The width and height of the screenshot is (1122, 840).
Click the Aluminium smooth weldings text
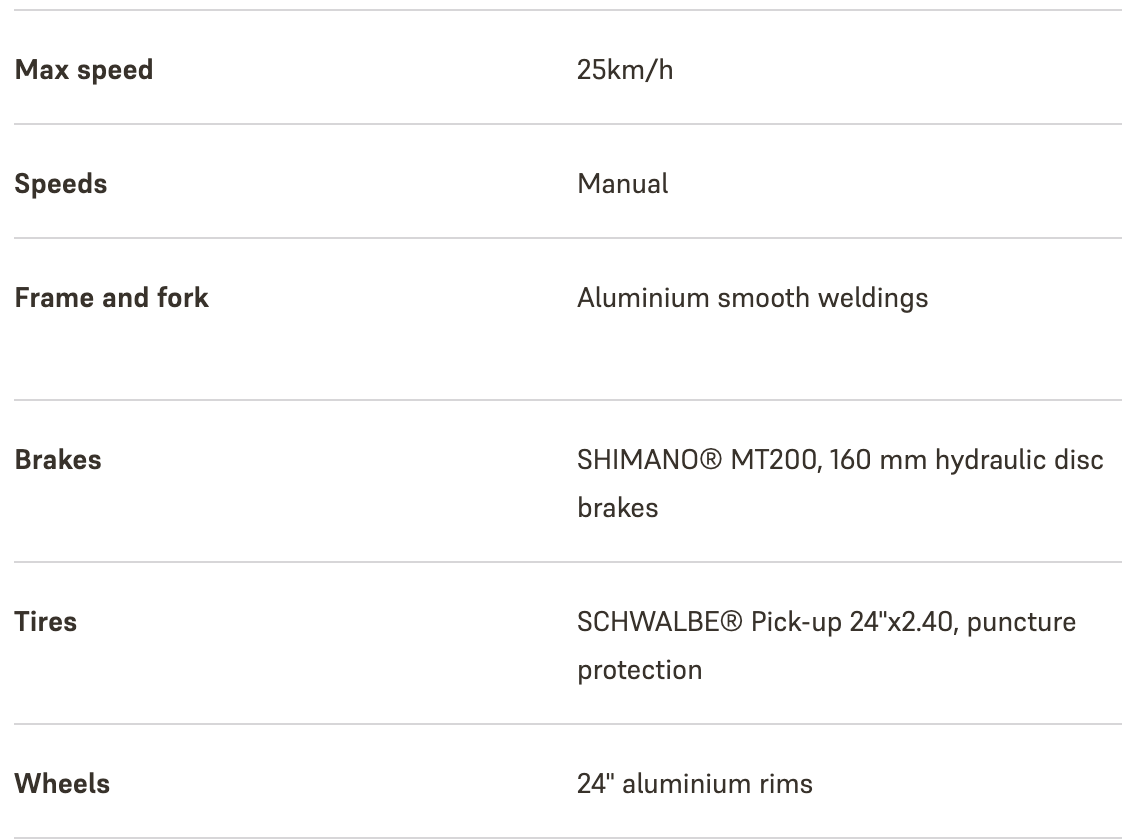(752, 298)
